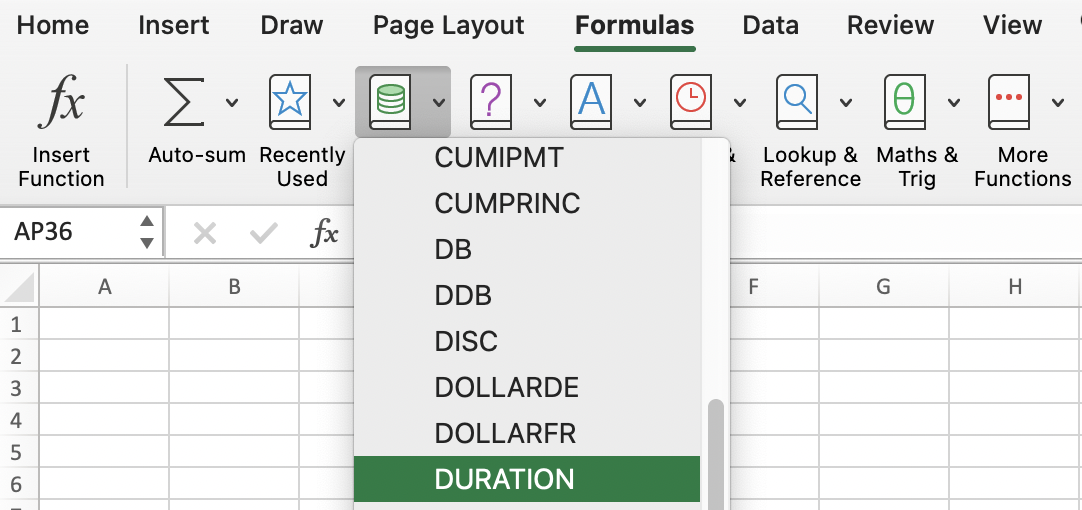Viewport: 1082px width, 510px height.
Task: Expand the Date & Time dropdown arrow
Action: click(x=740, y=103)
